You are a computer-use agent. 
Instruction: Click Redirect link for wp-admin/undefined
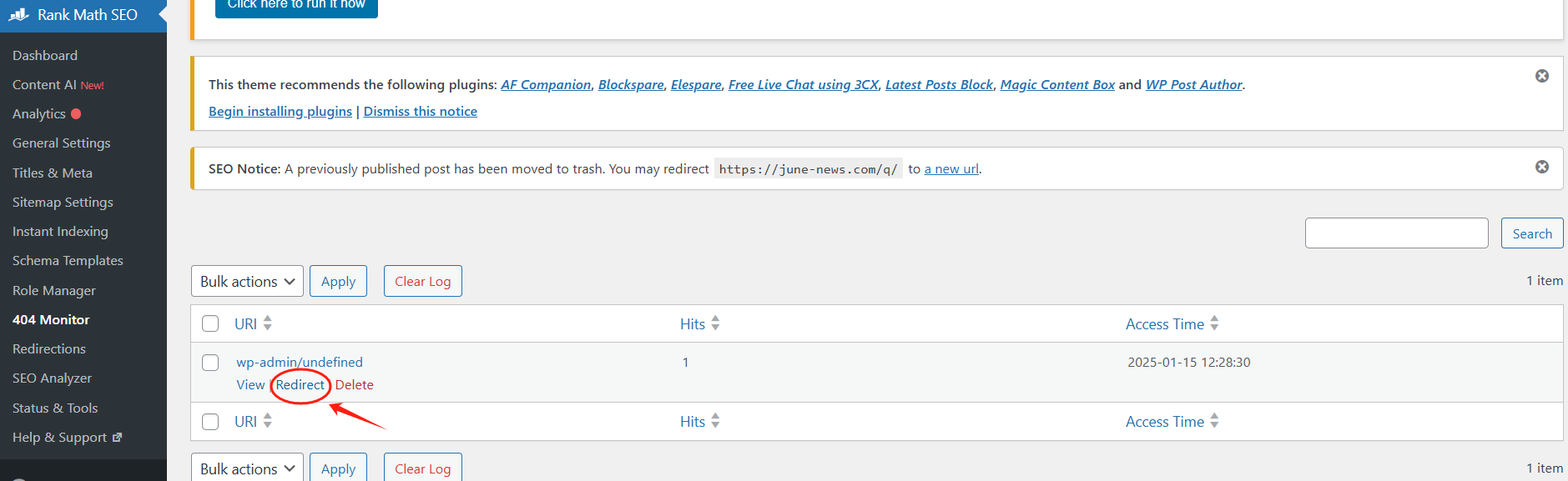pyautogui.click(x=300, y=384)
